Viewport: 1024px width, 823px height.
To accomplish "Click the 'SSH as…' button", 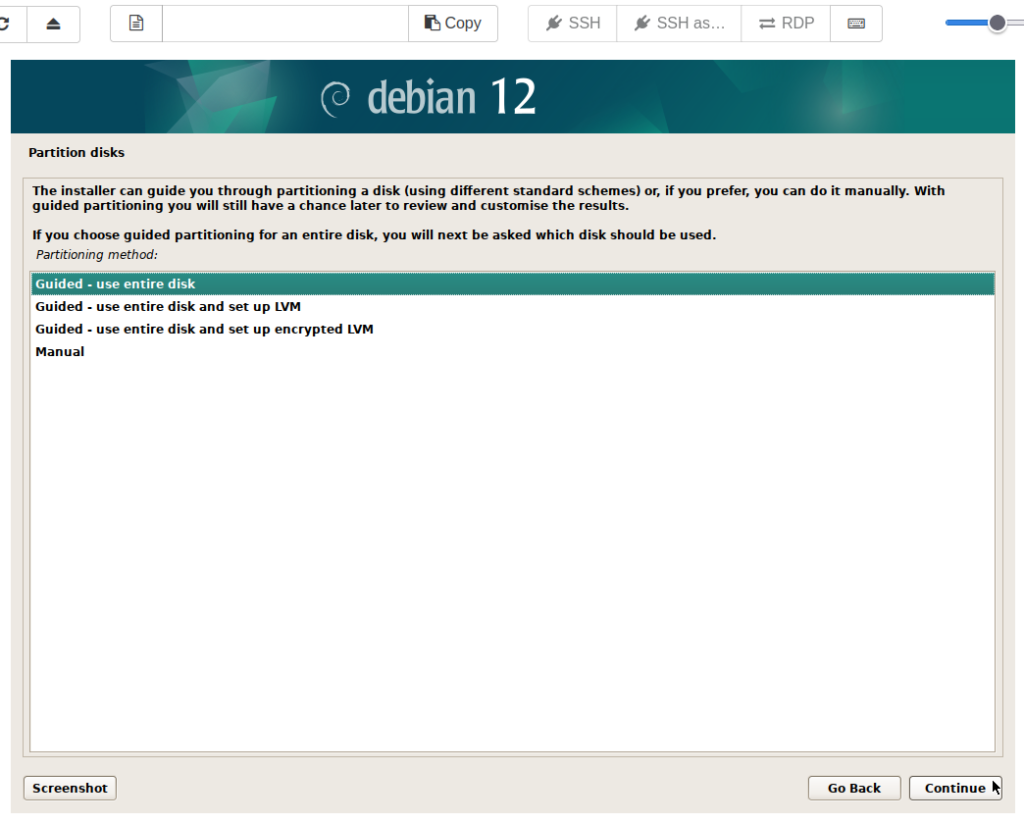I will 679,23.
